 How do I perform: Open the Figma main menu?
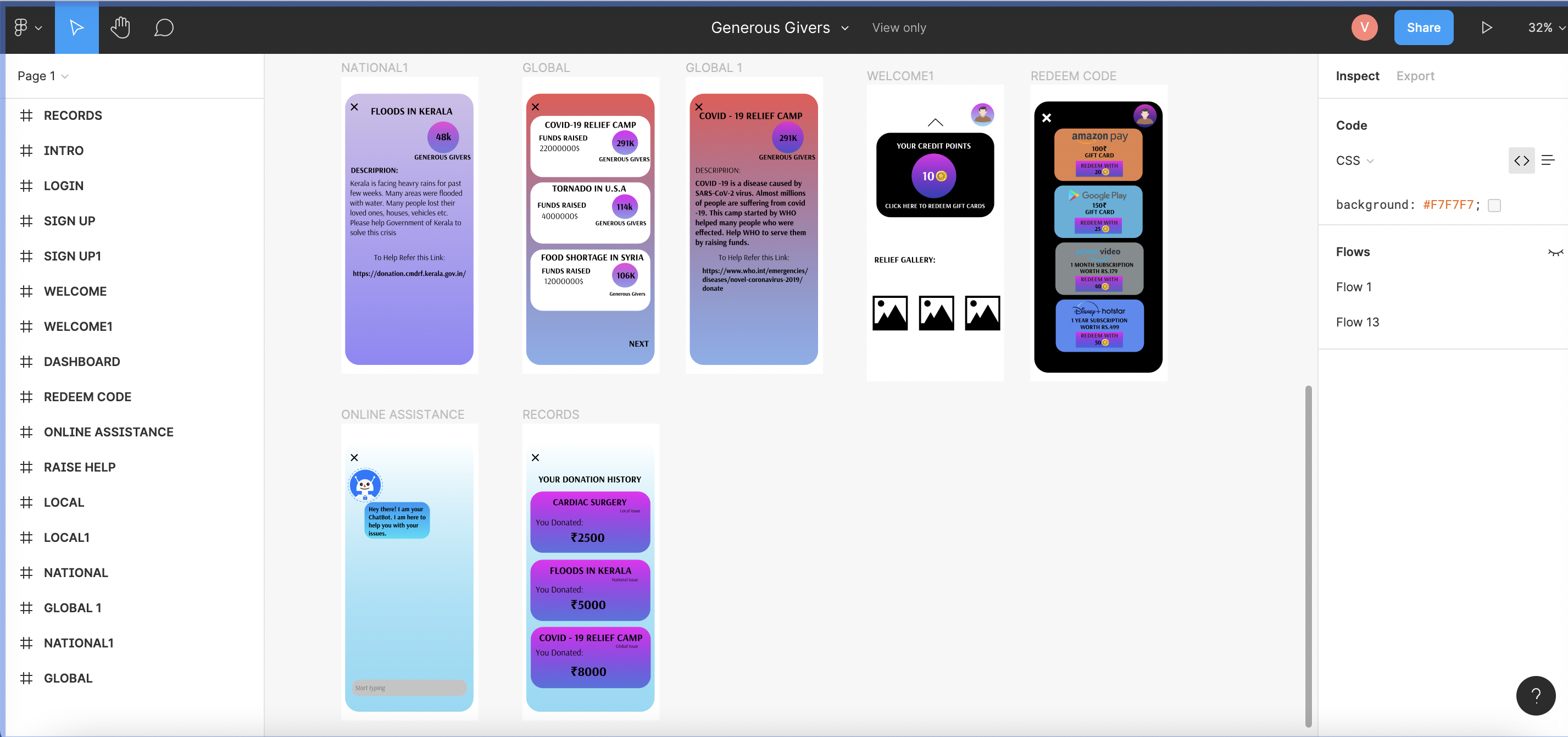[x=27, y=27]
